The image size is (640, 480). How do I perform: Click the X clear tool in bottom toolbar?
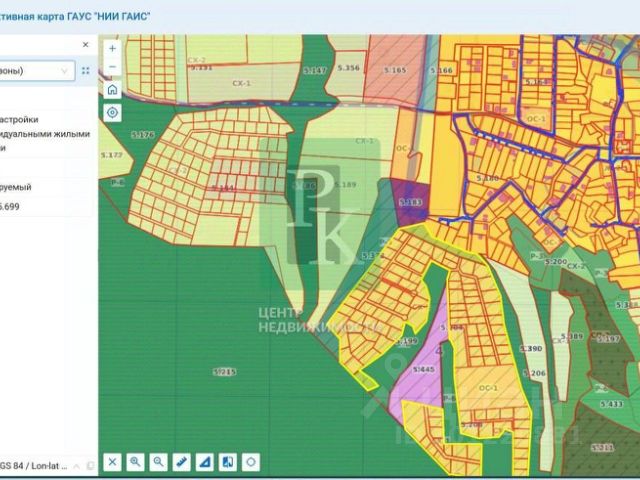point(112,462)
